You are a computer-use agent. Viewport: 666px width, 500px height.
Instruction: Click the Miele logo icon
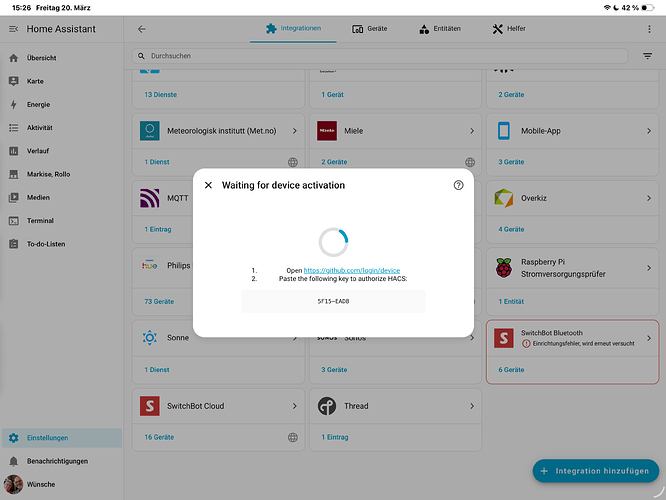click(327, 131)
